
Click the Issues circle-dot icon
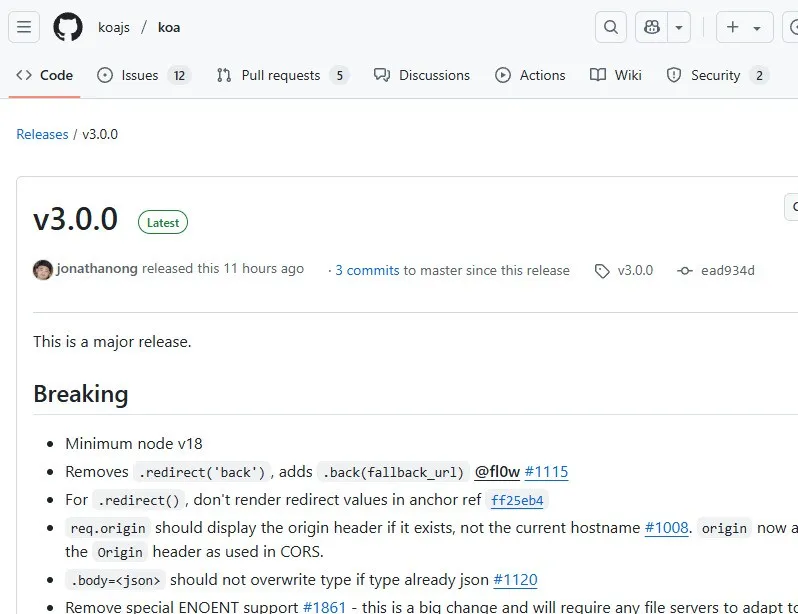pos(105,75)
